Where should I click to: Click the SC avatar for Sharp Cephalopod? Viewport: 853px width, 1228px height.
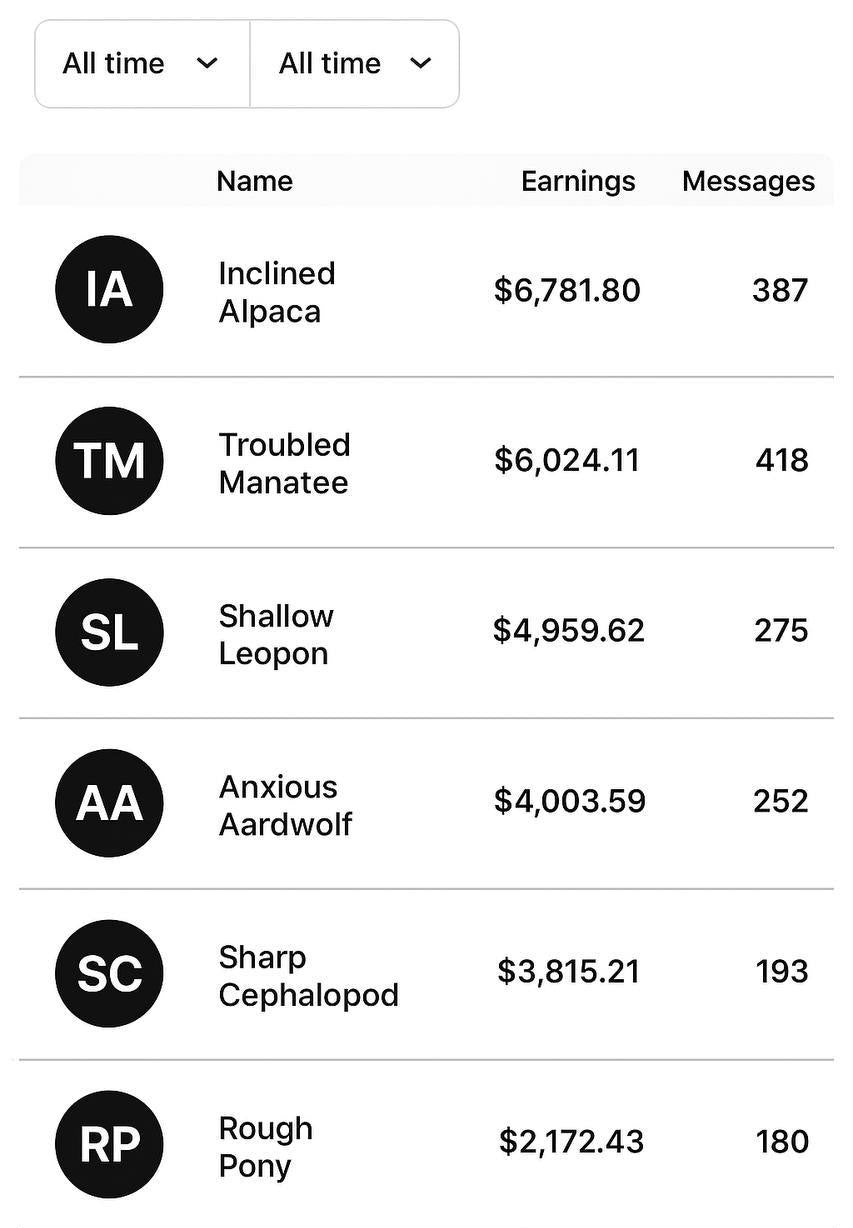109,973
